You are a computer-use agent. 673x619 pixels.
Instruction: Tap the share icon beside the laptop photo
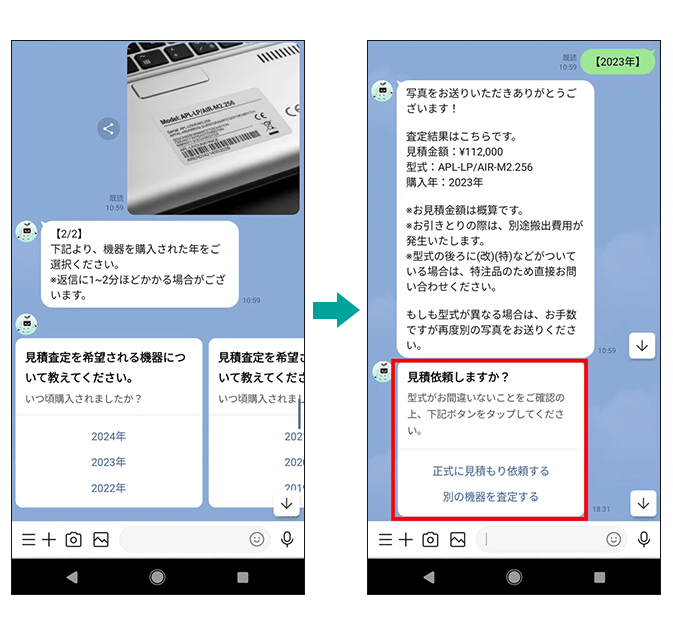click(108, 128)
